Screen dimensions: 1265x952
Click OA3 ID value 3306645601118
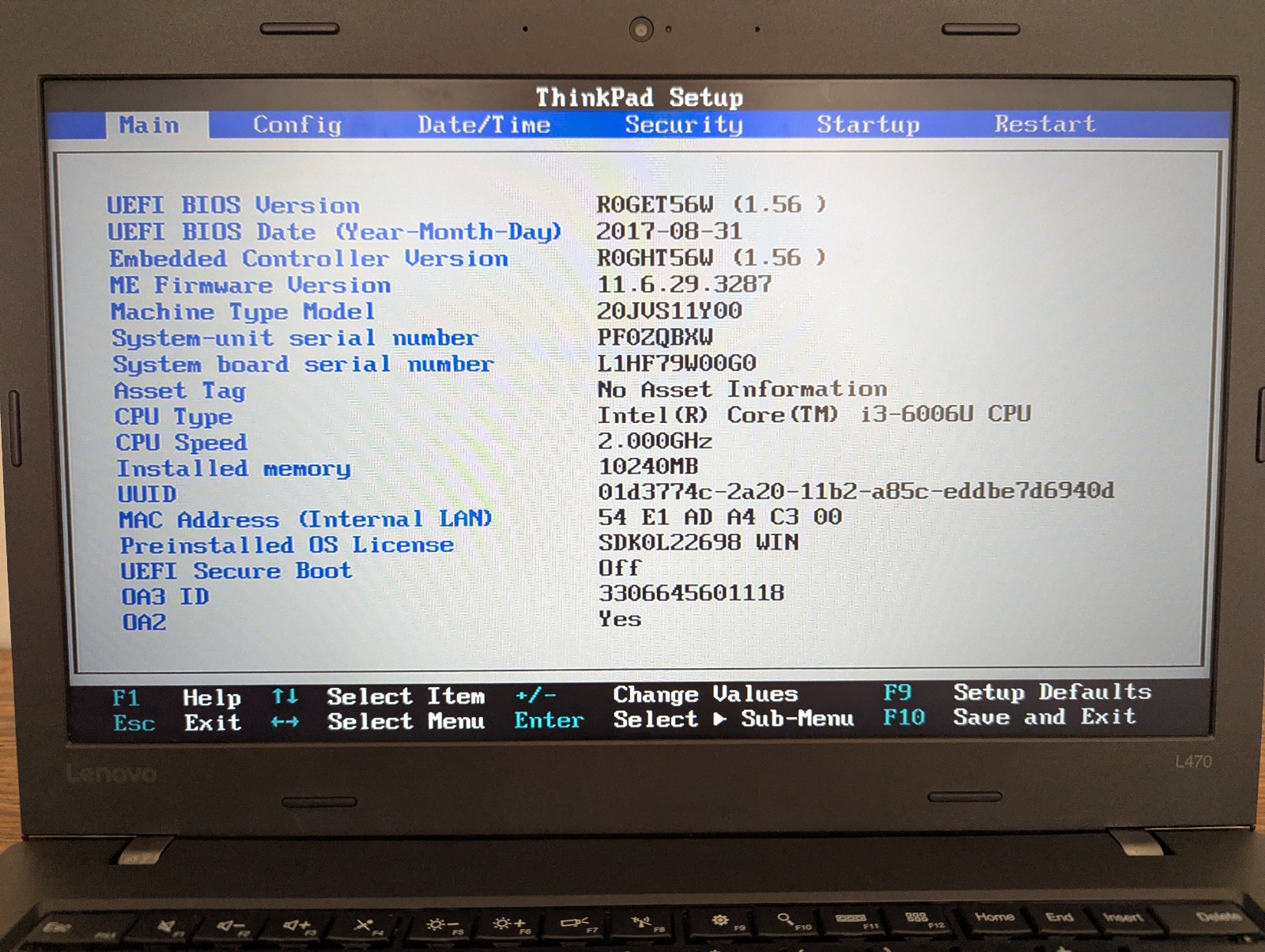[692, 593]
